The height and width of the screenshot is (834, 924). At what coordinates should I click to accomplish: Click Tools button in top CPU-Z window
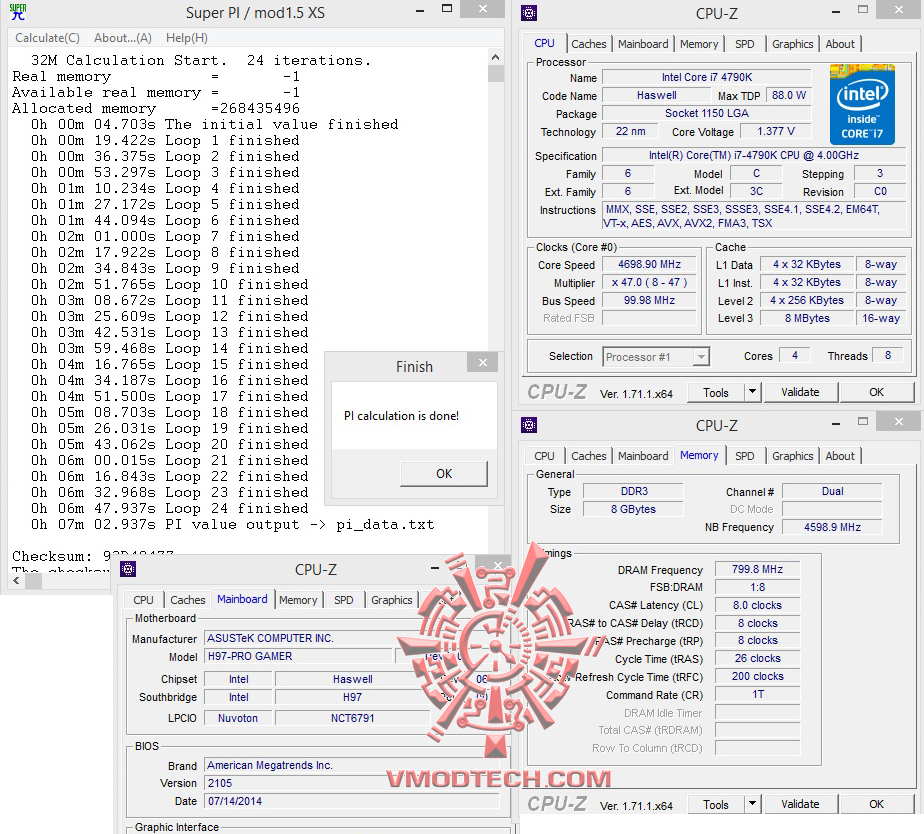[715, 393]
